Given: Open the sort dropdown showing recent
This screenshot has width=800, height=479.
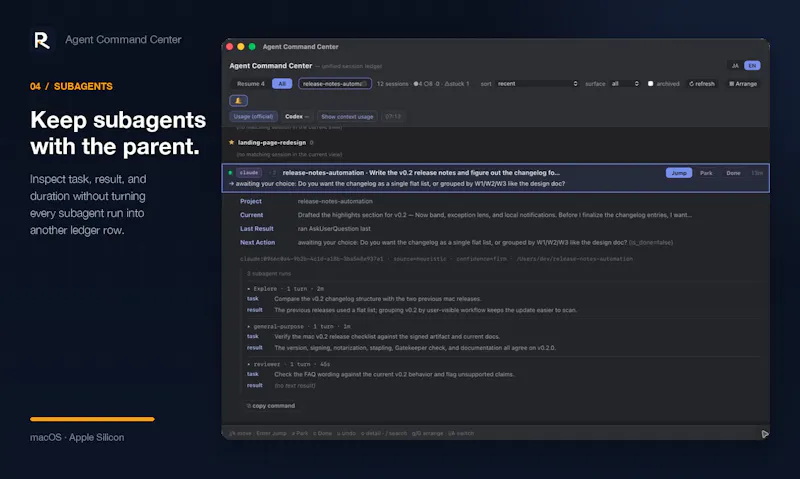Looking at the screenshot, I should [x=537, y=84].
